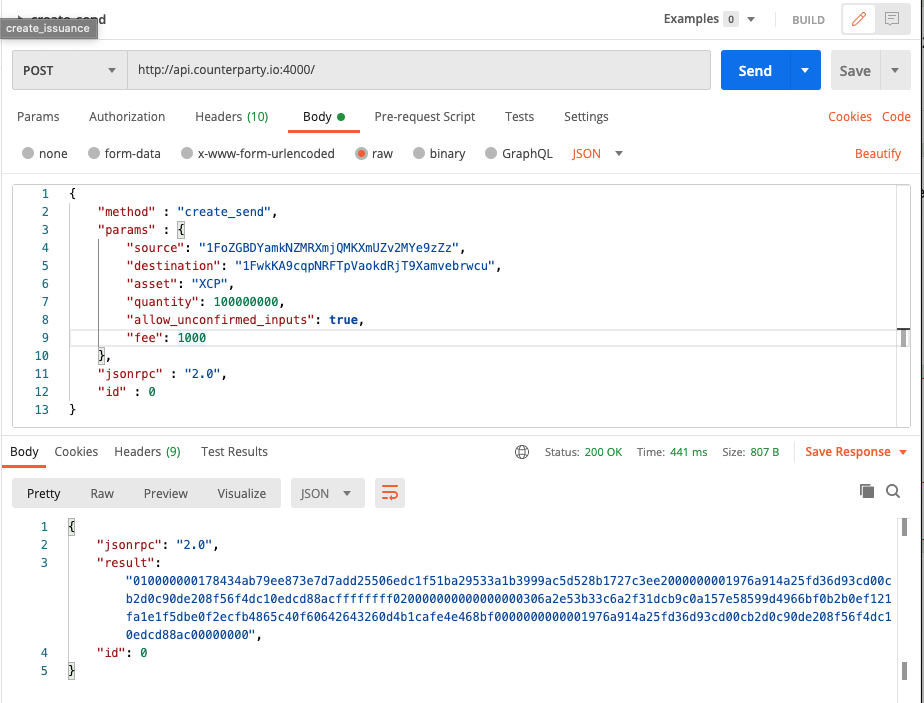The width and height of the screenshot is (924, 703).
Task: Click the result hex string in response
Action: point(509,608)
